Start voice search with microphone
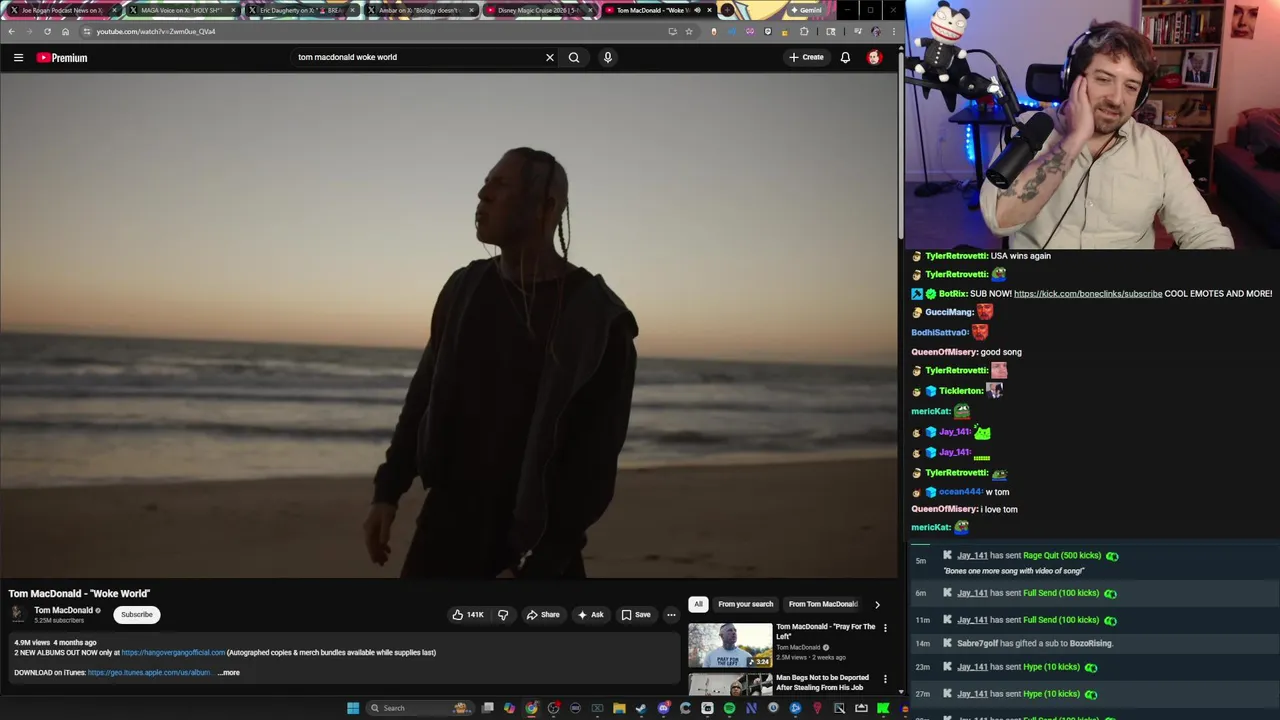Image resolution: width=1280 pixels, height=720 pixels. pos(607,57)
